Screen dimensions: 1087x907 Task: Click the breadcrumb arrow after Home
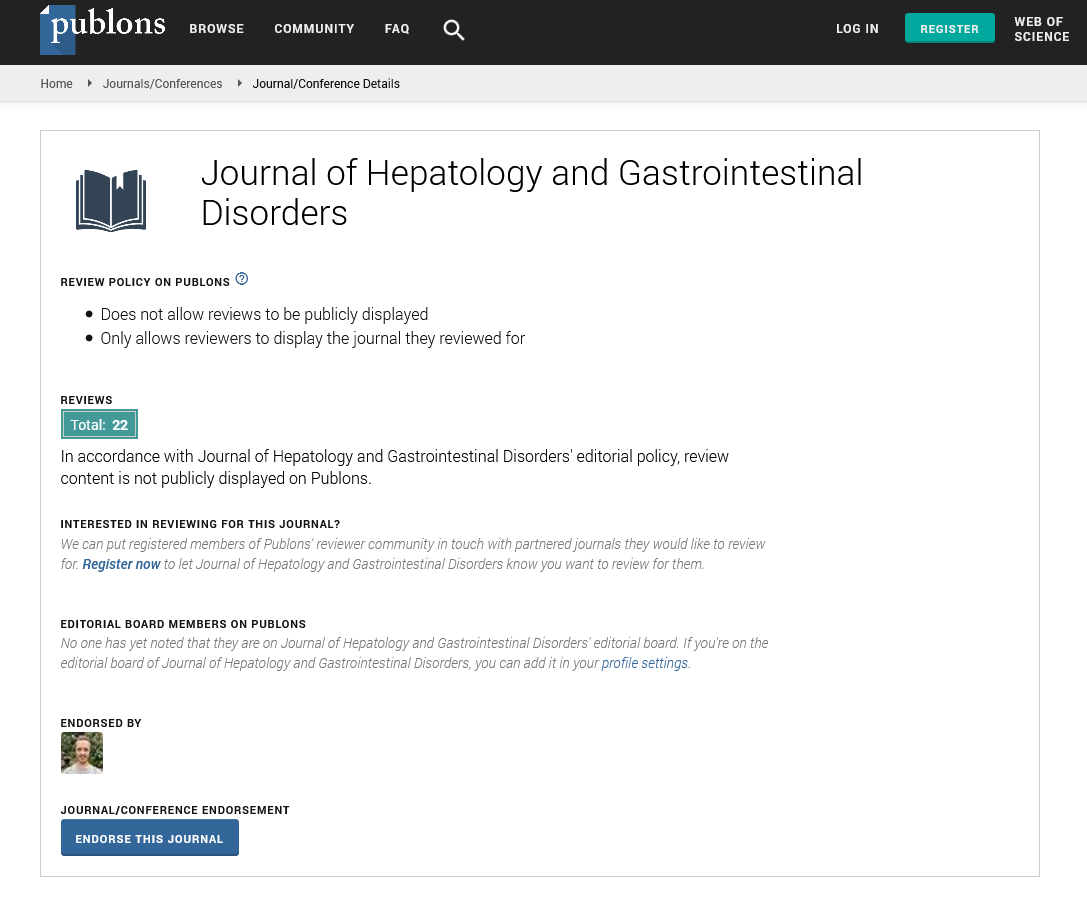[x=90, y=84]
